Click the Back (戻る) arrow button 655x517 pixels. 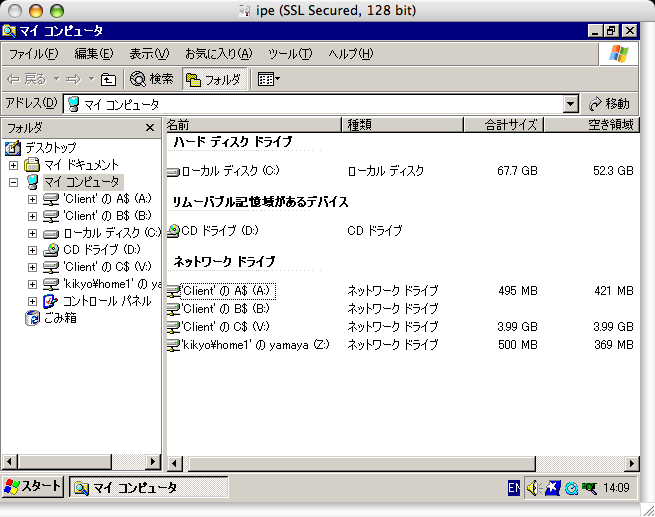tap(26, 79)
